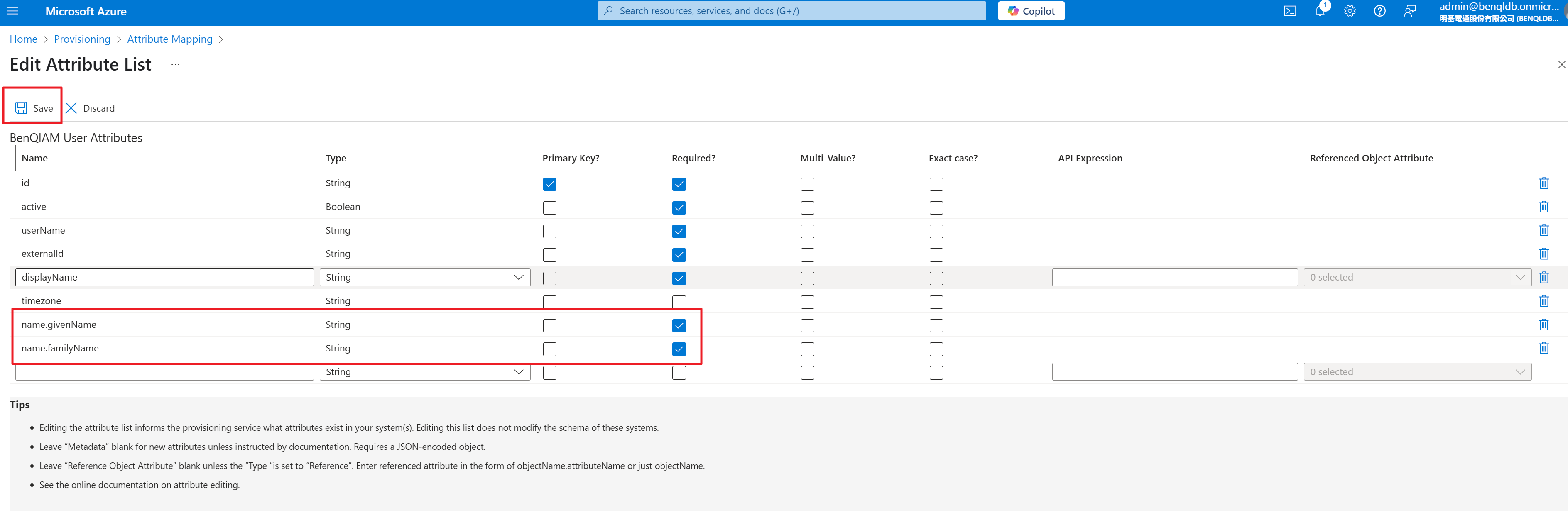
Task: Check Multi-Value for the active attribute
Action: (807, 208)
